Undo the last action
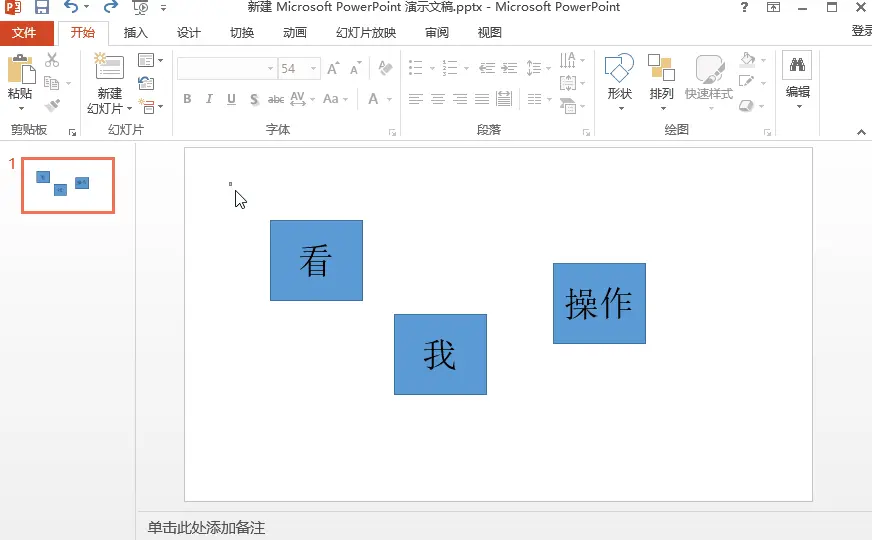Image resolution: width=872 pixels, height=540 pixels. tap(71, 7)
